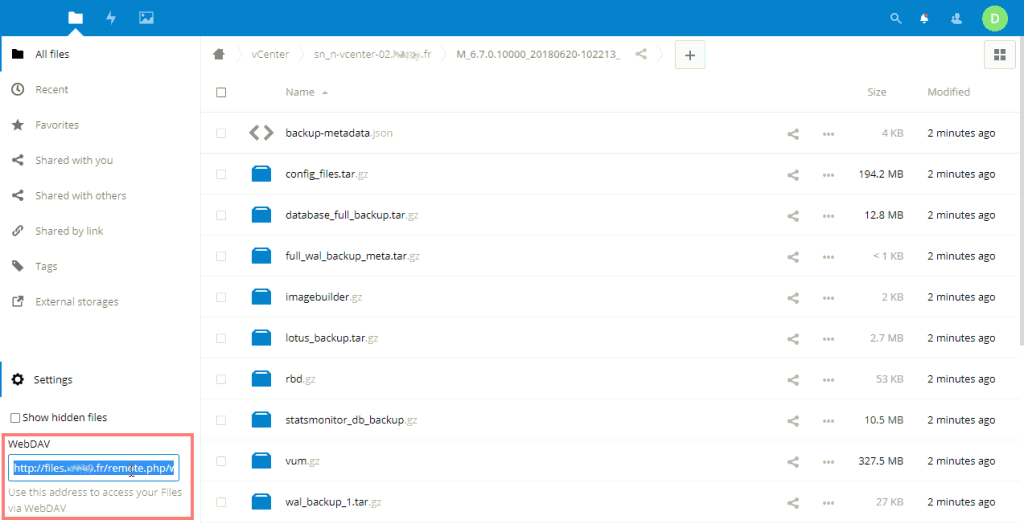Share database_full_backup.tar.gz

(793, 216)
